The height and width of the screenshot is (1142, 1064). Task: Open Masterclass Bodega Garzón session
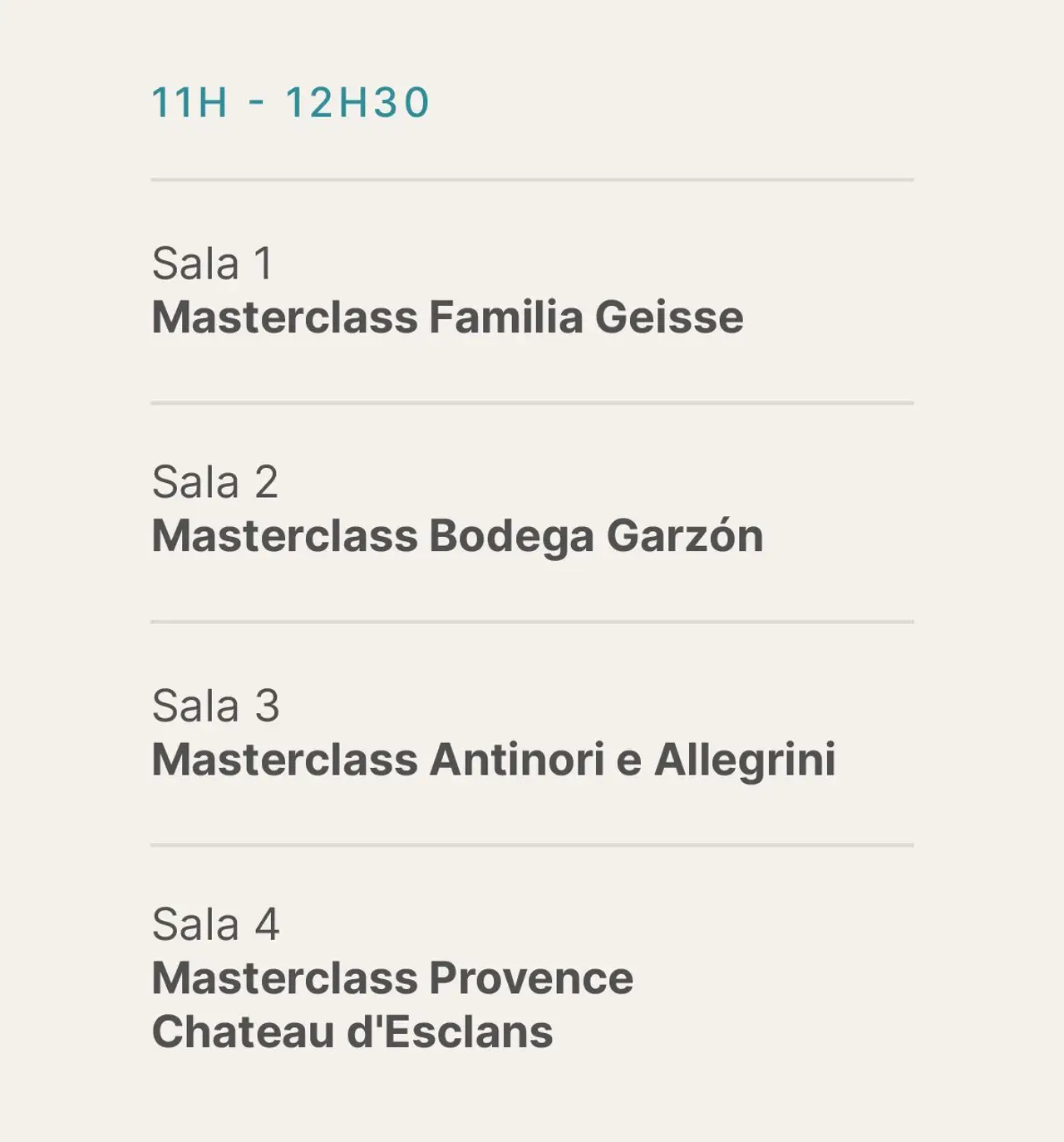click(x=457, y=536)
